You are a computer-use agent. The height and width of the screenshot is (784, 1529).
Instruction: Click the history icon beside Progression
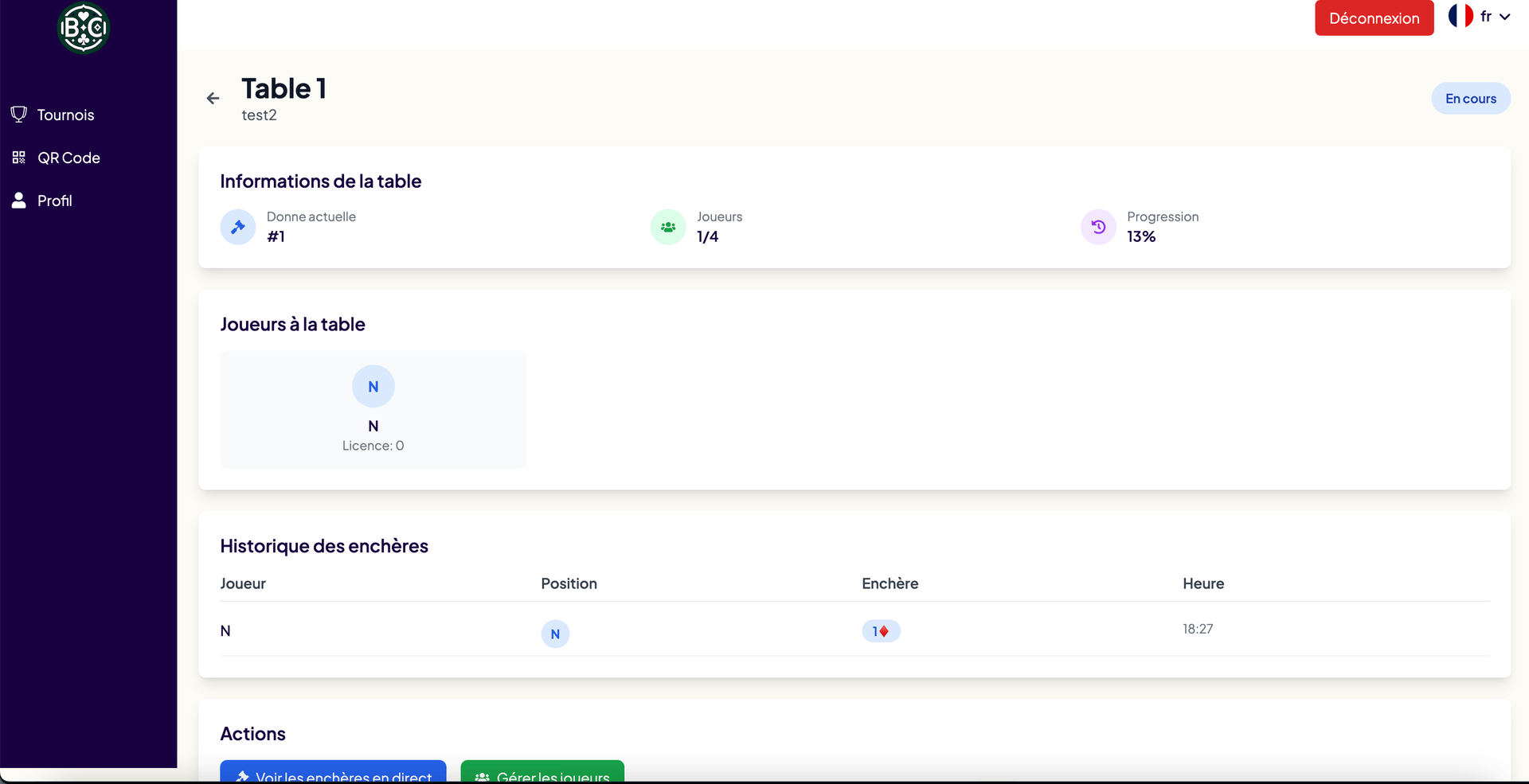[x=1098, y=227]
